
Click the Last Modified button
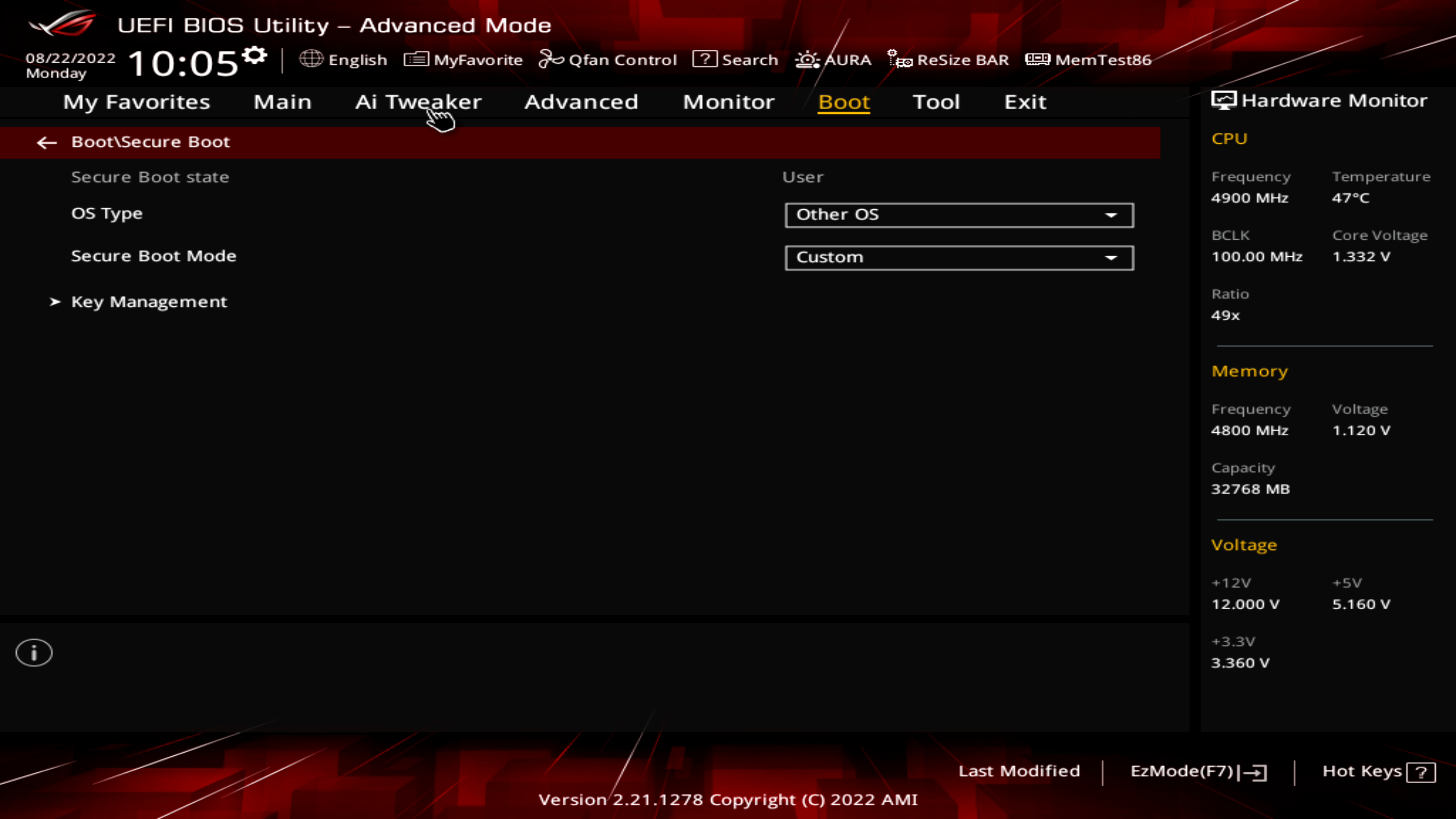tap(1018, 771)
